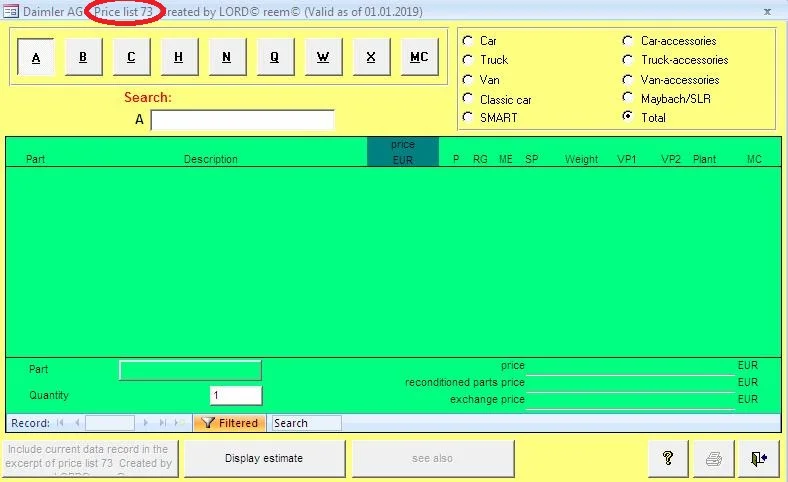
Task: Click the ME column header
Action: click(506, 159)
